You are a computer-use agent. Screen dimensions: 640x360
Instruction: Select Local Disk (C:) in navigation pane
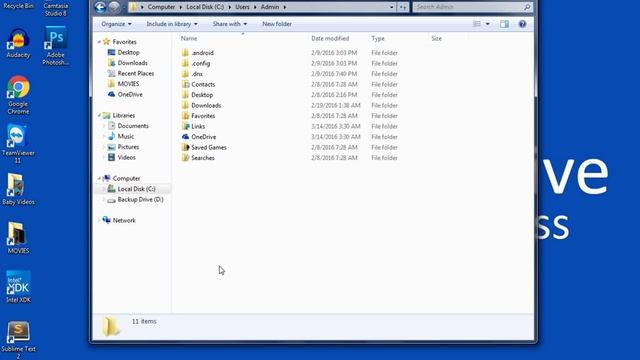(x=136, y=189)
